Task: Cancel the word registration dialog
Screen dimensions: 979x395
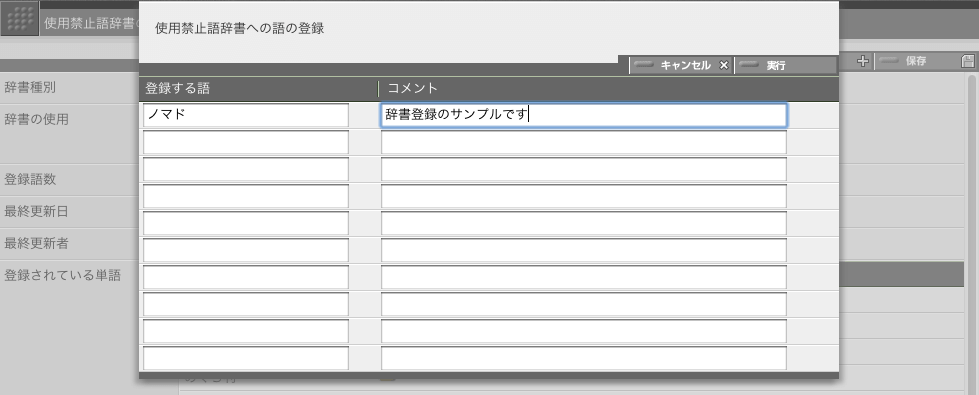Action: pyautogui.click(x=681, y=65)
